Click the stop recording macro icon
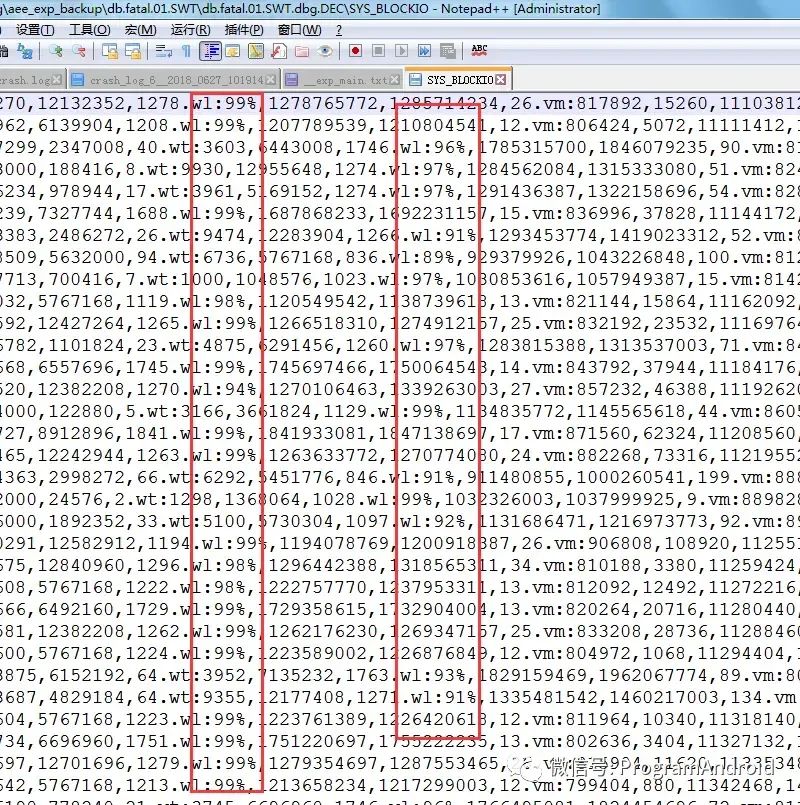This screenshot has height=805, width=800. [x=378, y=51]
